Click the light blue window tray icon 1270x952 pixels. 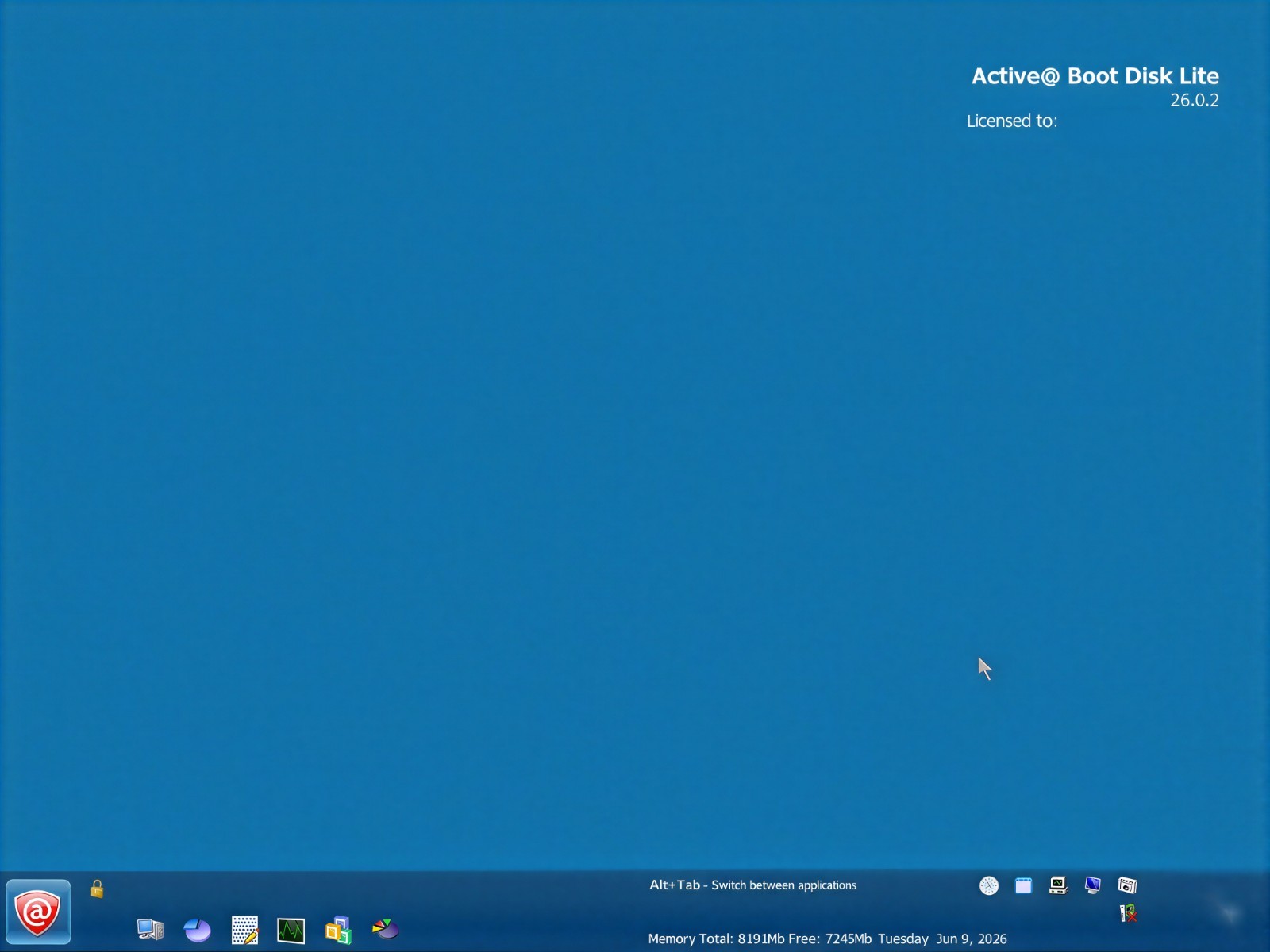(x=1023, y=885)
